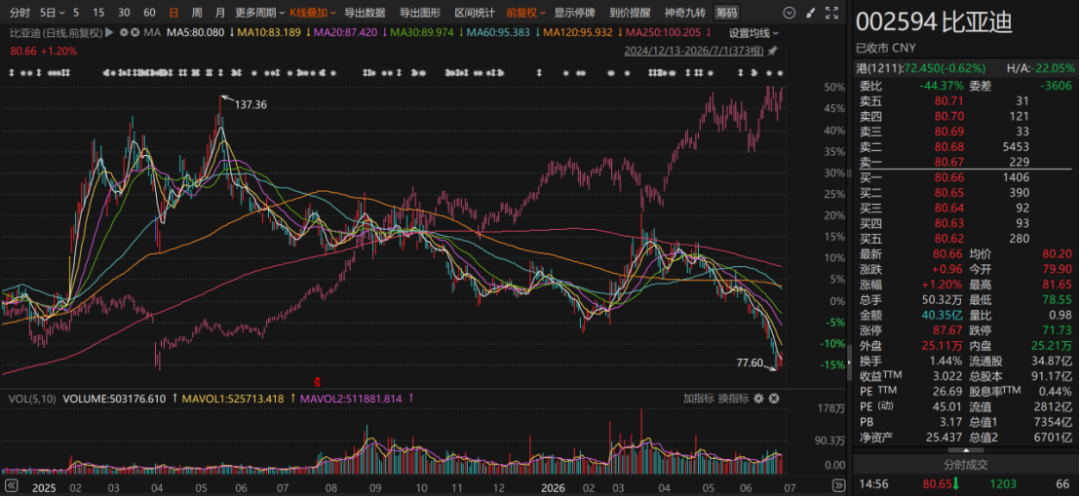Image resolution: width=1080 pixels, height=497 pixels.
Task: Click the 2024/12/13-2026/7/1 date range link
Action: [x=694, y=51]
